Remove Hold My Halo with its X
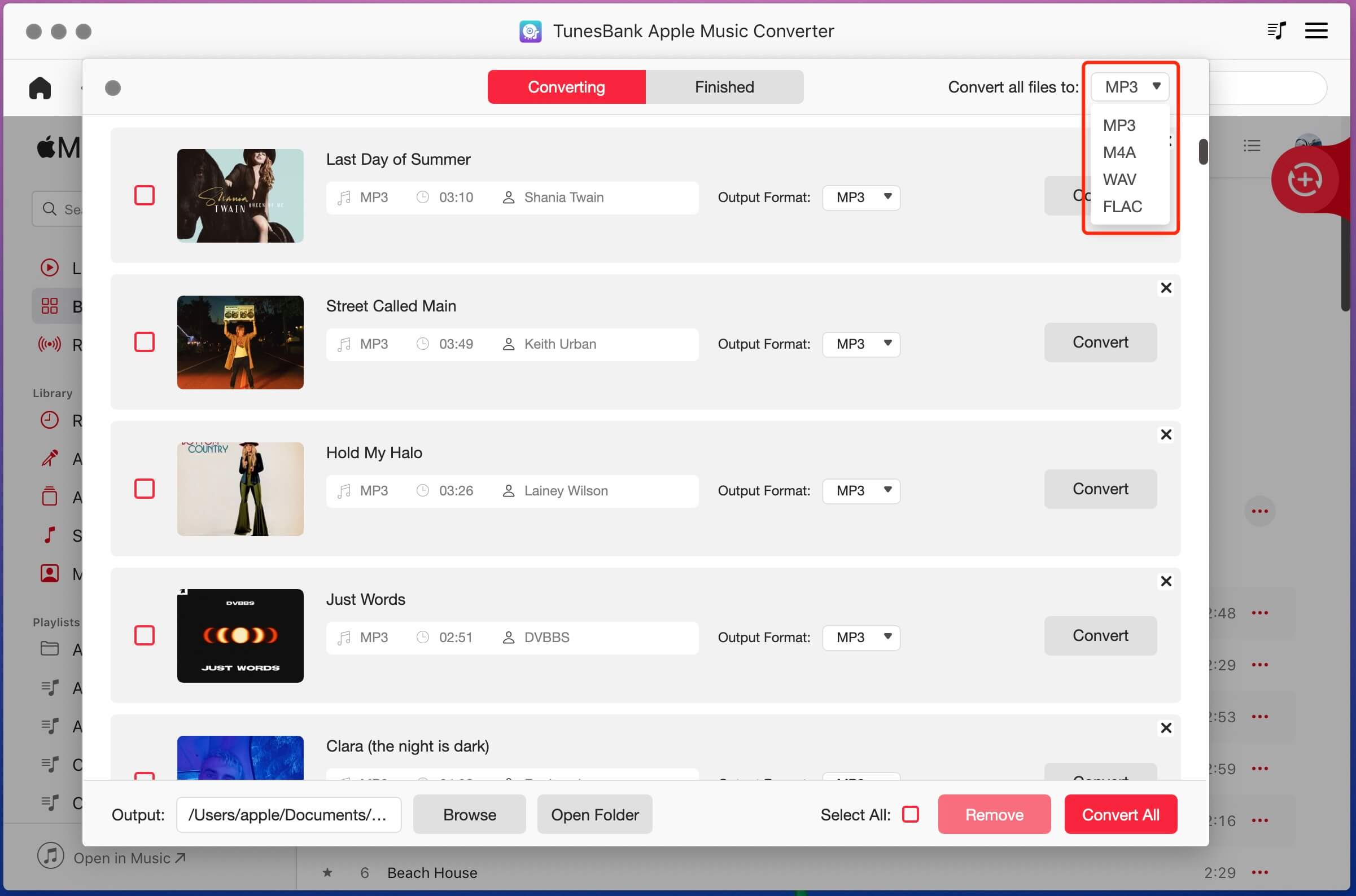The image size is (1356, 896). (1166, 434)
